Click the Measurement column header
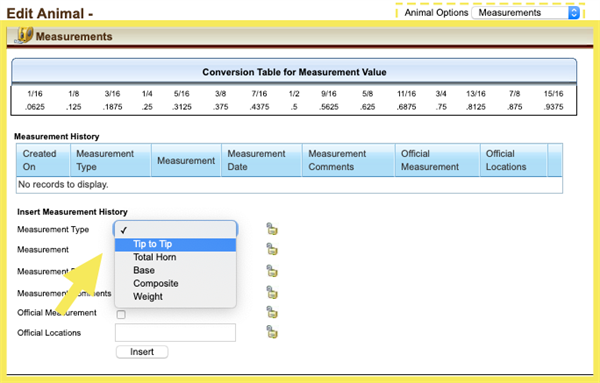The width and height of the screenshot is (600, 383). click(186, 160)
